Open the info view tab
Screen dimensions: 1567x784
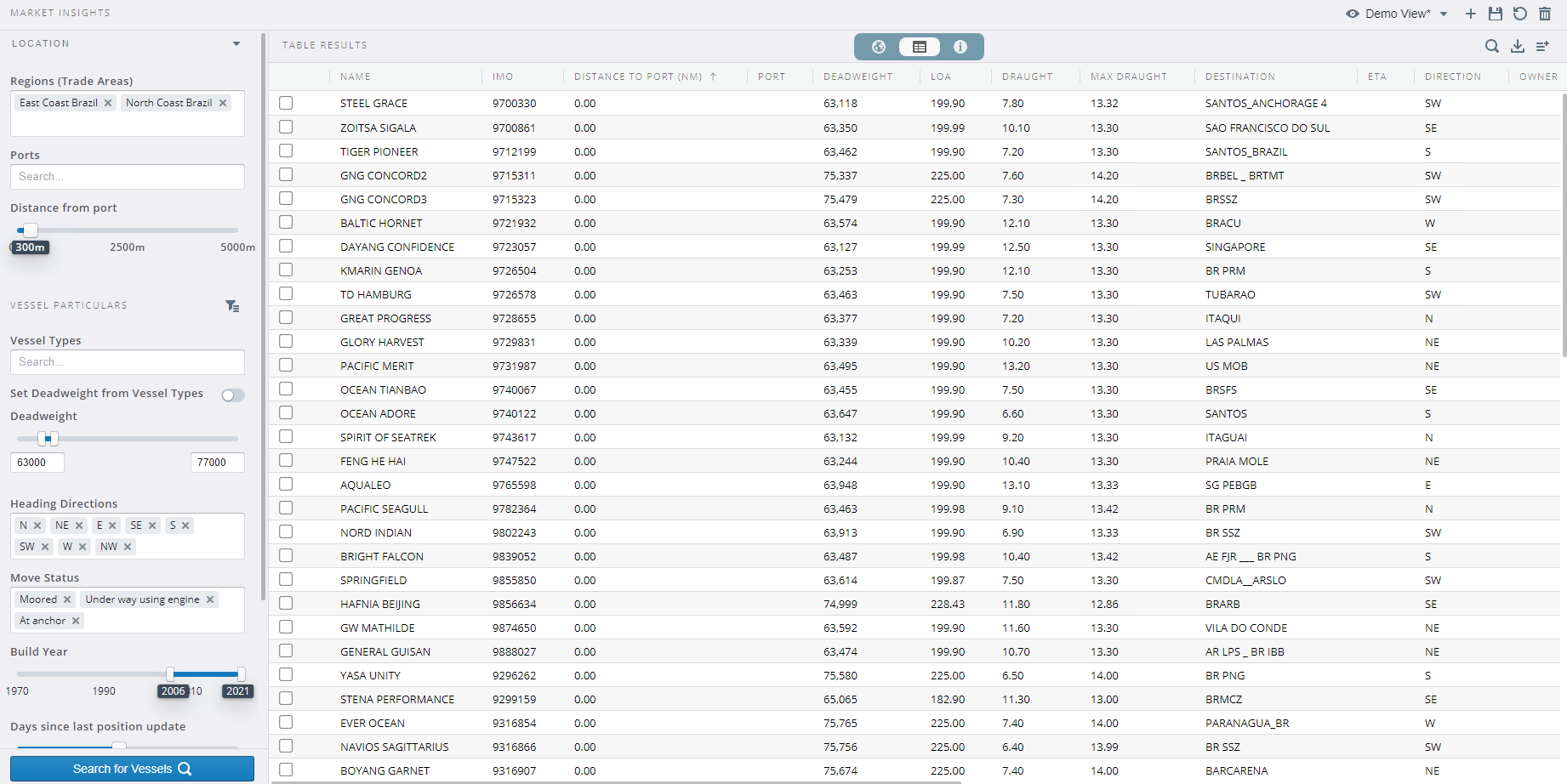pyautogui.click(x=960, y=47)
